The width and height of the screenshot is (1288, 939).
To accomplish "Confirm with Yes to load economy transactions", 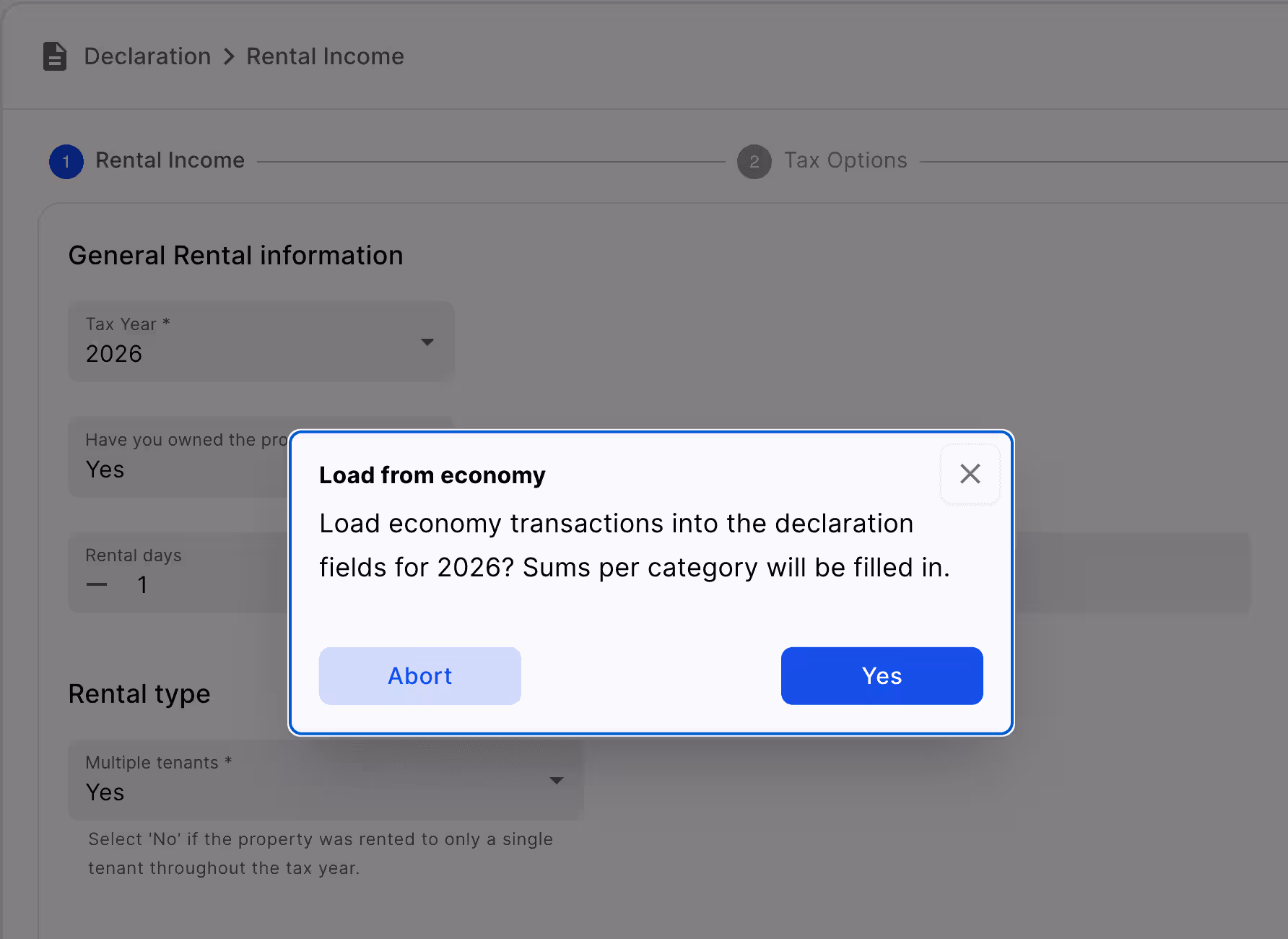I will coord(882,675).
